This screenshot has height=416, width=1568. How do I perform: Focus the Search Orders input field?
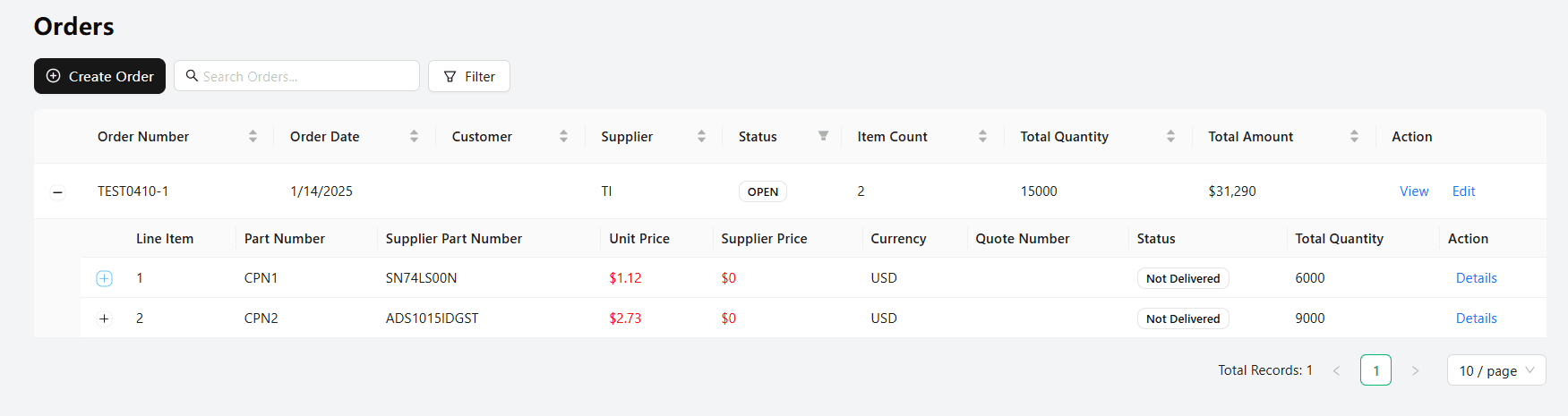click(x=304, y=76)
